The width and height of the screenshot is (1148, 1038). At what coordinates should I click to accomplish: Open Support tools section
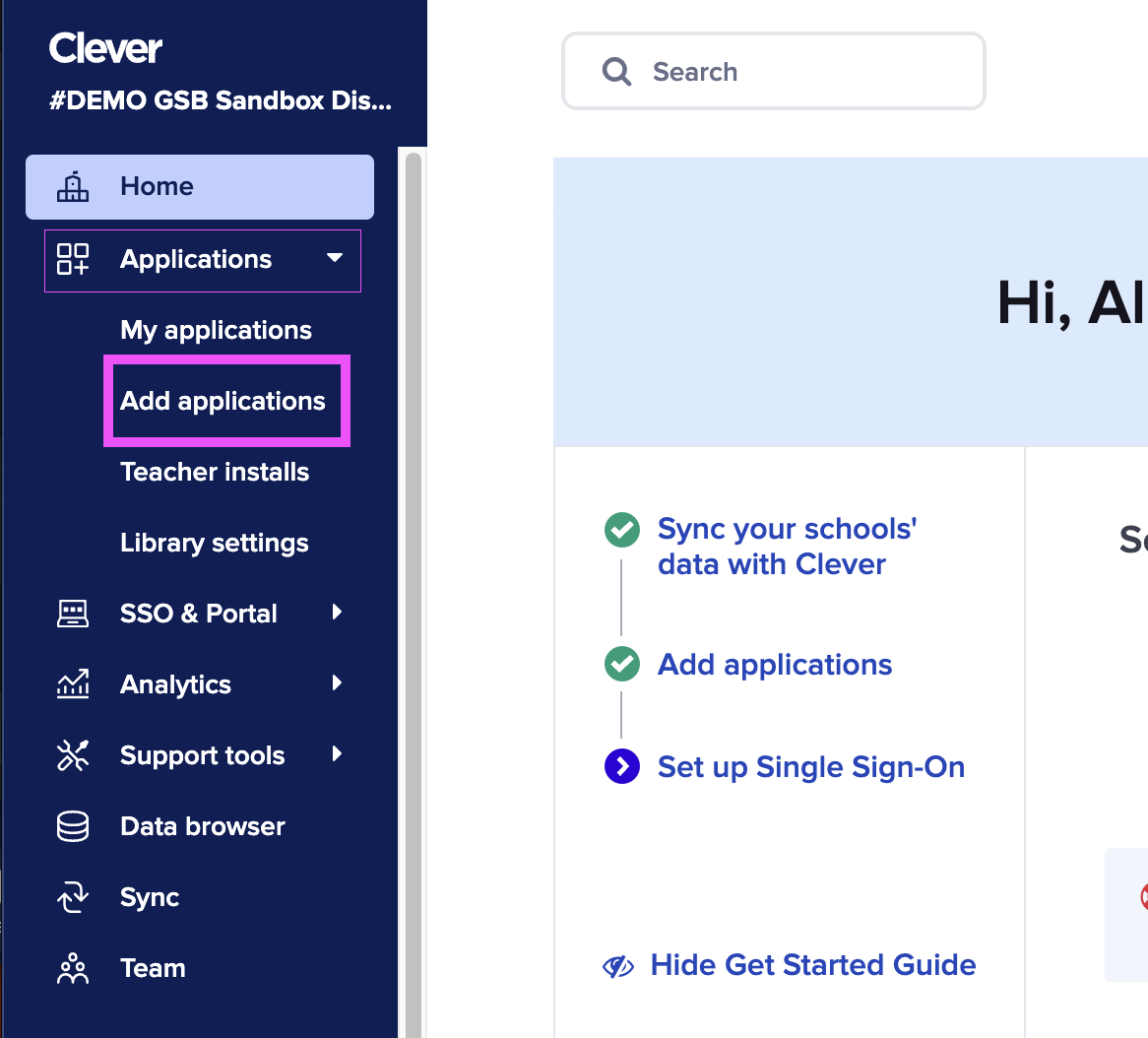pyautogui.click(x=200, y=755)
